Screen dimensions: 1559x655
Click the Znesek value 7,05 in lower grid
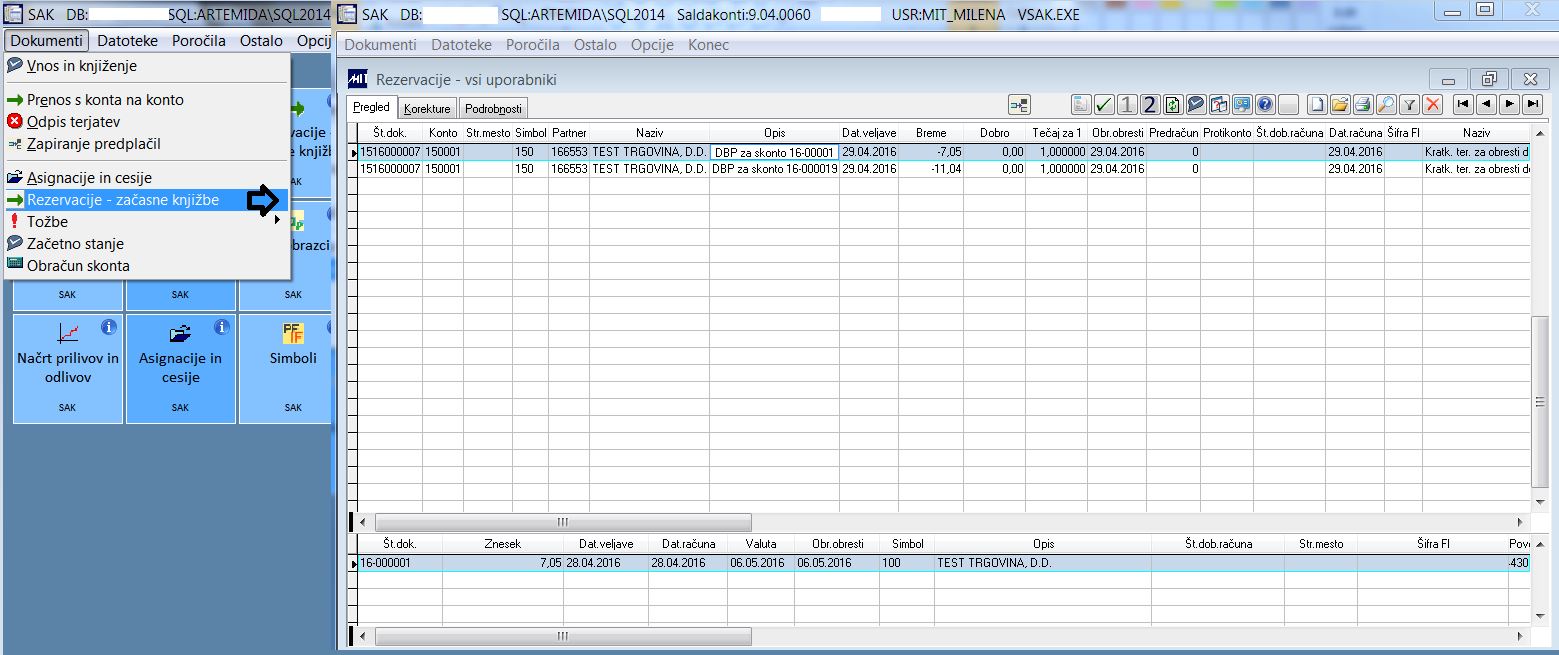pos(503,563)
